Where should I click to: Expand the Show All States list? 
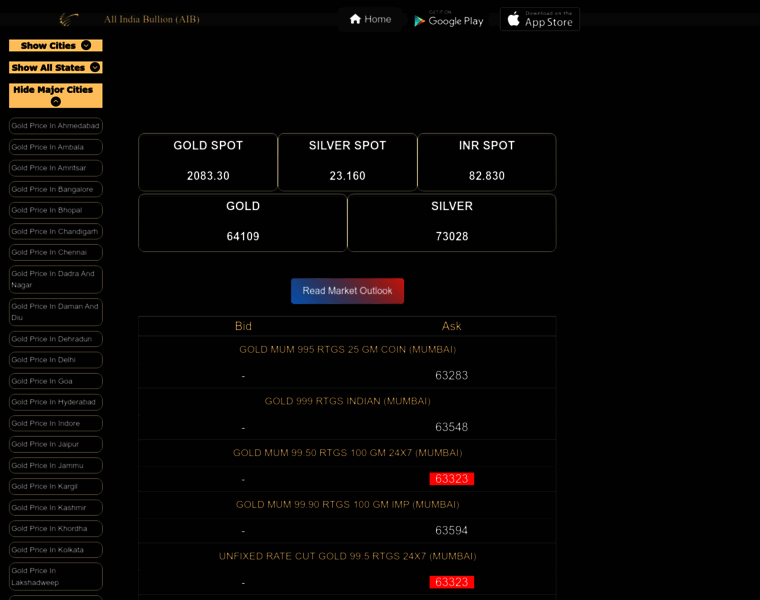(x=56, y=67)
